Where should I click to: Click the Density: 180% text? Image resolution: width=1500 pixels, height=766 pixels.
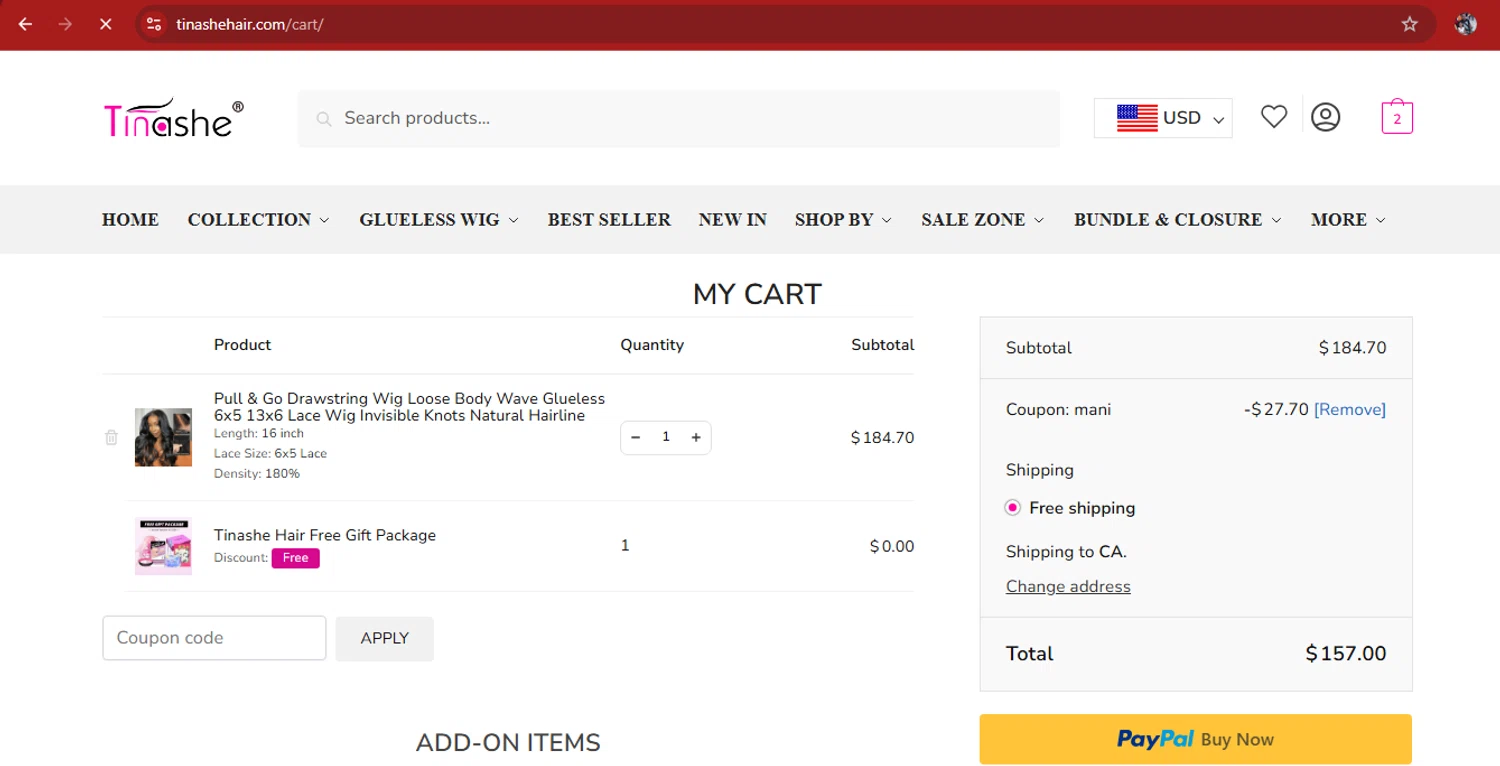pos(257,474)
